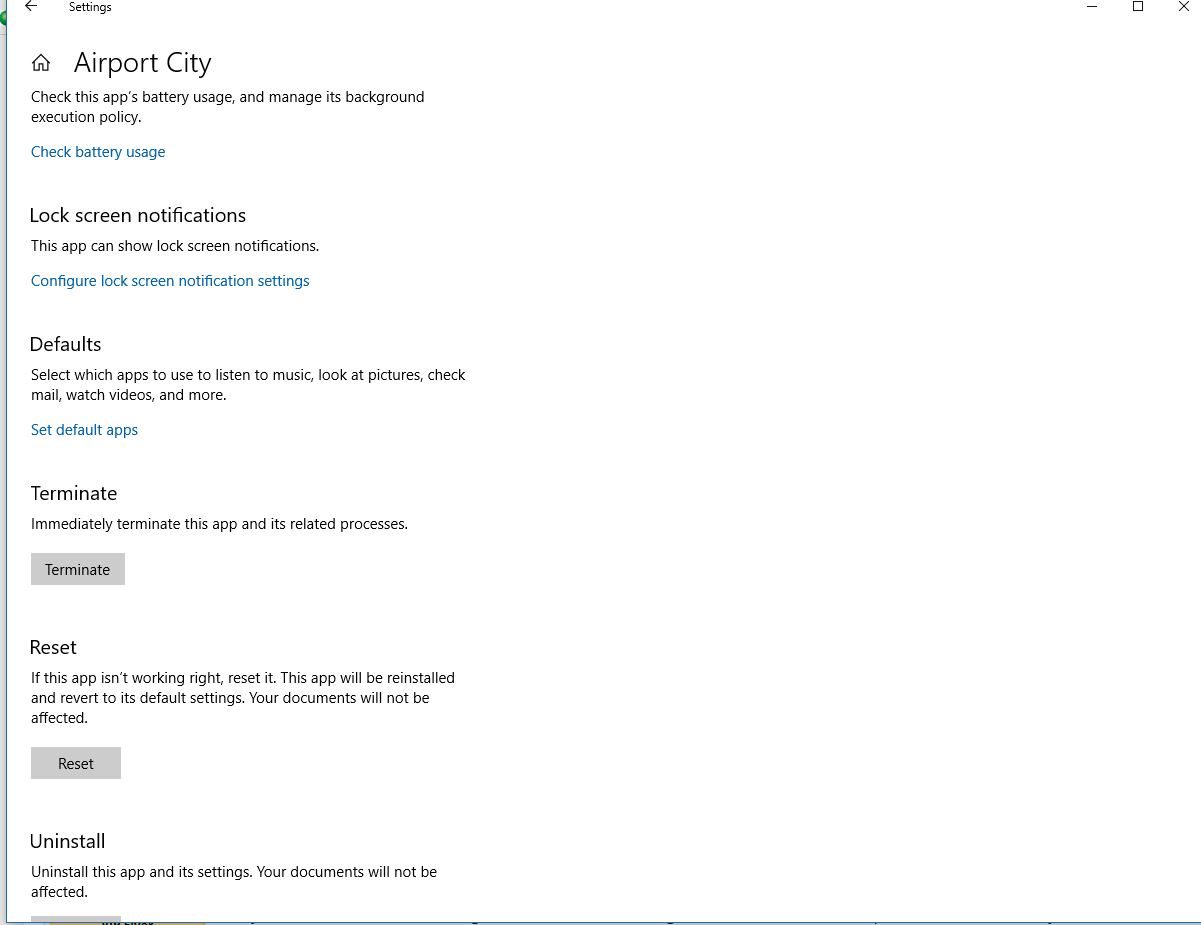Screen dimensions: 1201x925
Task: Select the Terminate section heading
Action: point(74,493)
